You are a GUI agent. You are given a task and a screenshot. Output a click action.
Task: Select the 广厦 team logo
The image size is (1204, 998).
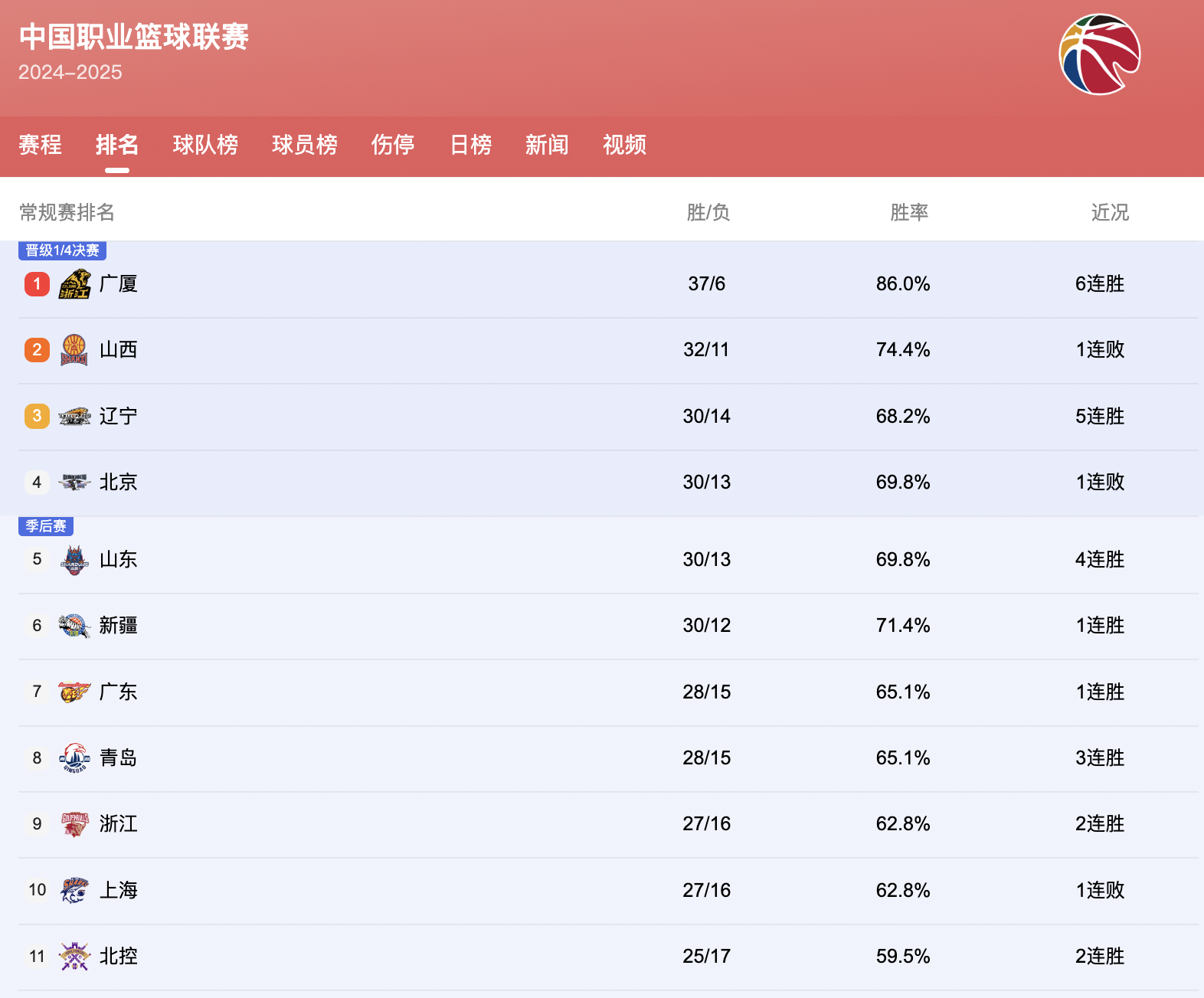tap(74, 283)
